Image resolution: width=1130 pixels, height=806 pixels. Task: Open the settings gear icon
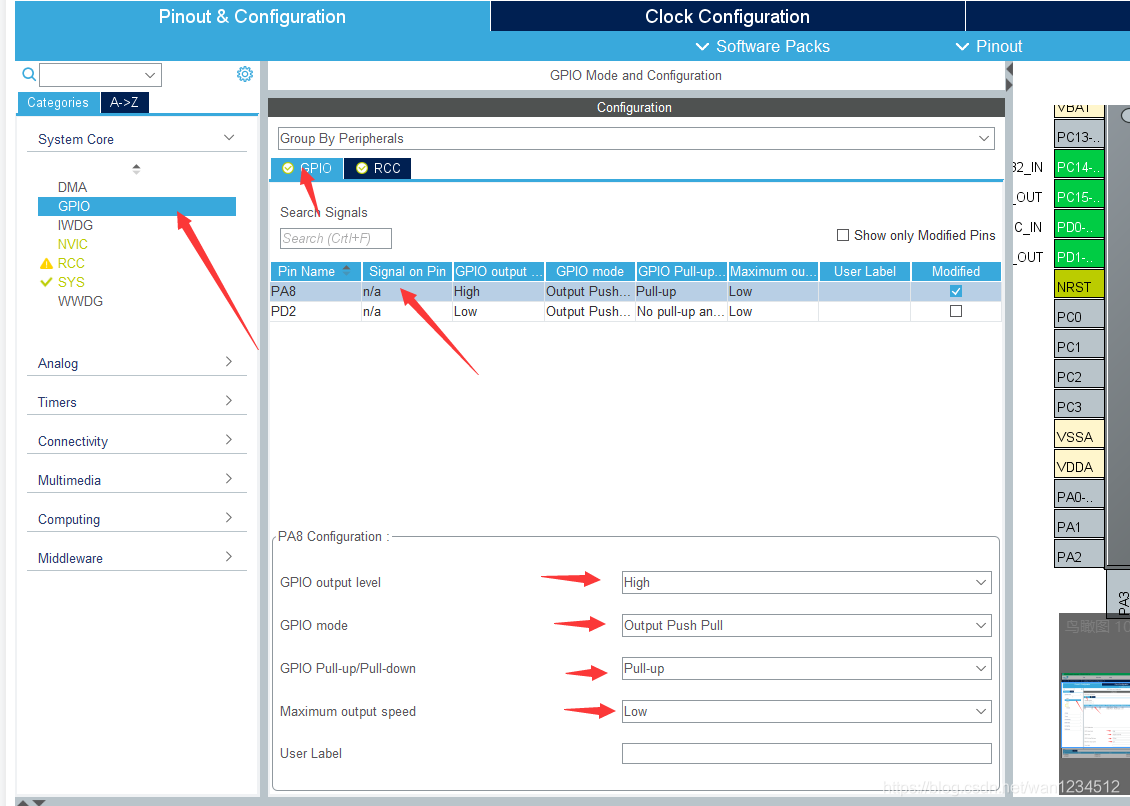pyautogui.click(x=245, y=74)
